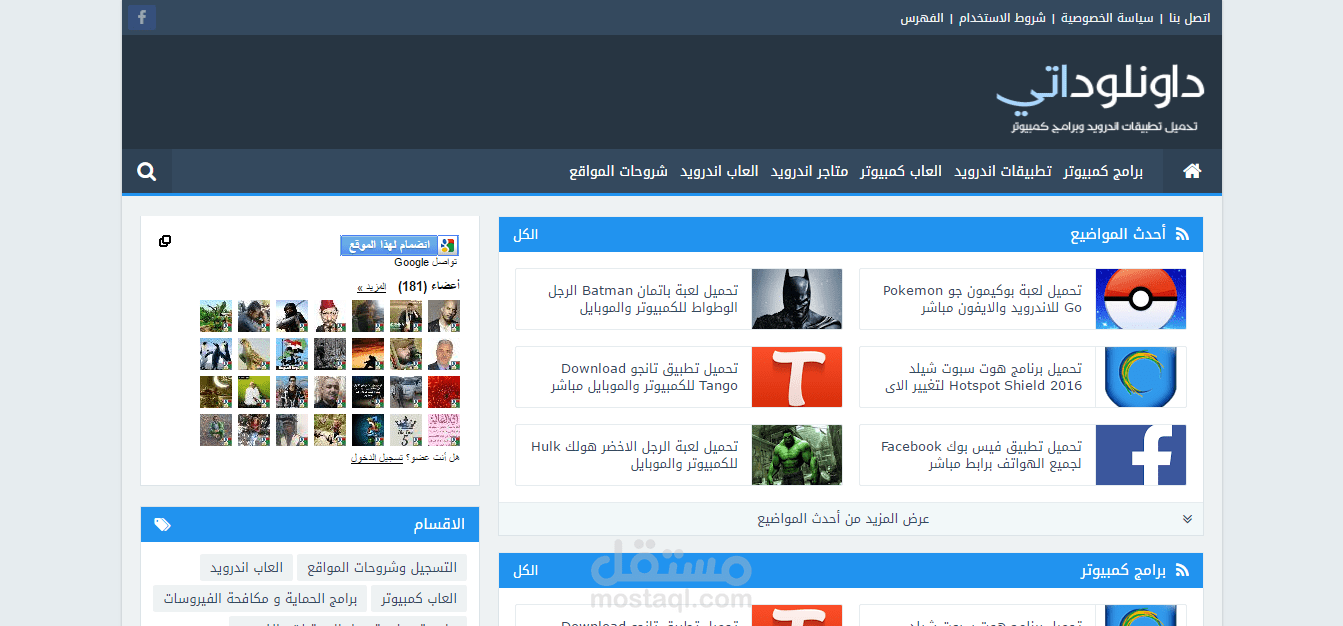Click المزيد link in members widget
Image resolution: width=1343 pixels, height=626 pixels.
pos(373,287)
